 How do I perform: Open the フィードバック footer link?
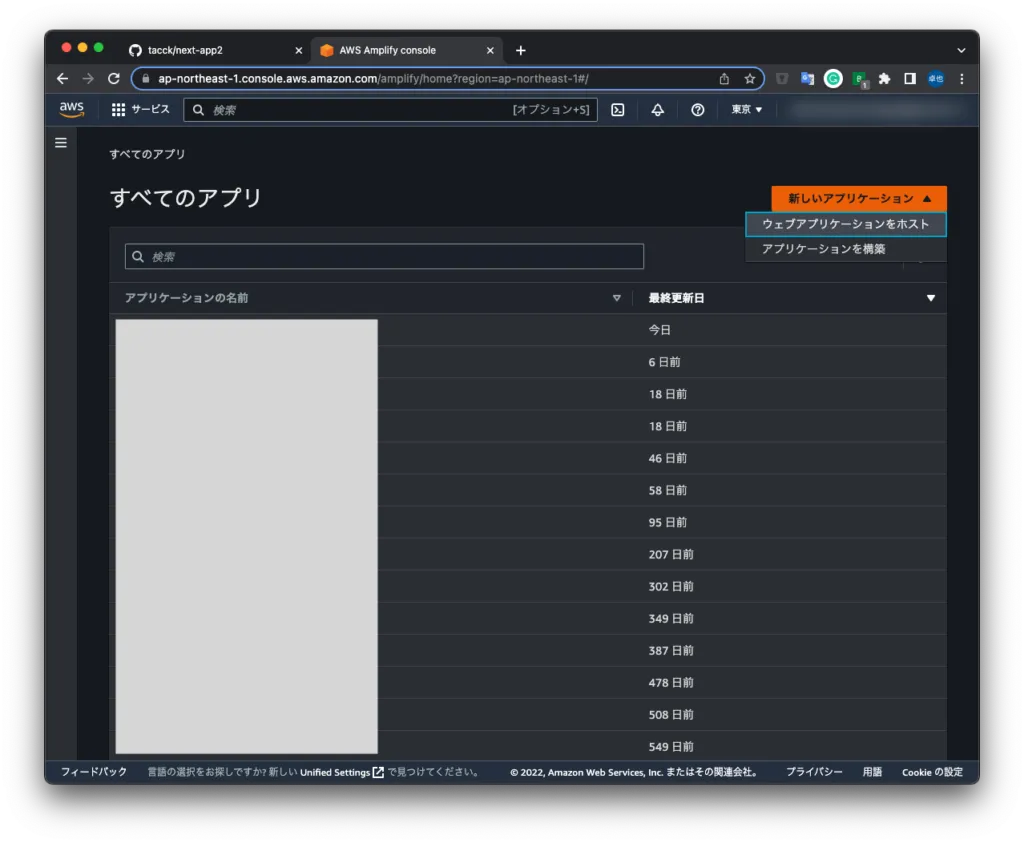94,772
